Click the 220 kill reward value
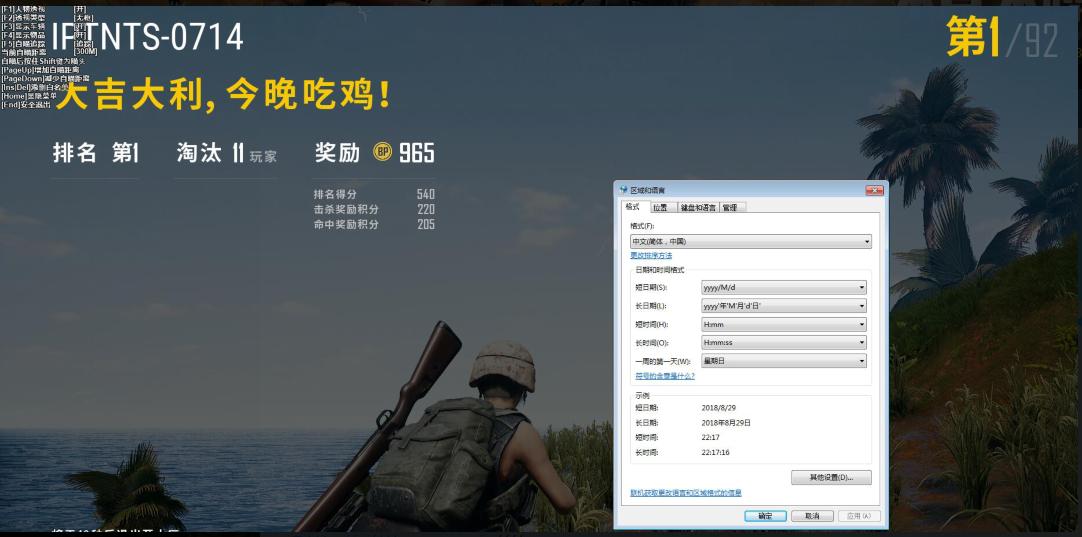Image resolution: width=1082 pixels, height=537 pixels. coord(426,209)
